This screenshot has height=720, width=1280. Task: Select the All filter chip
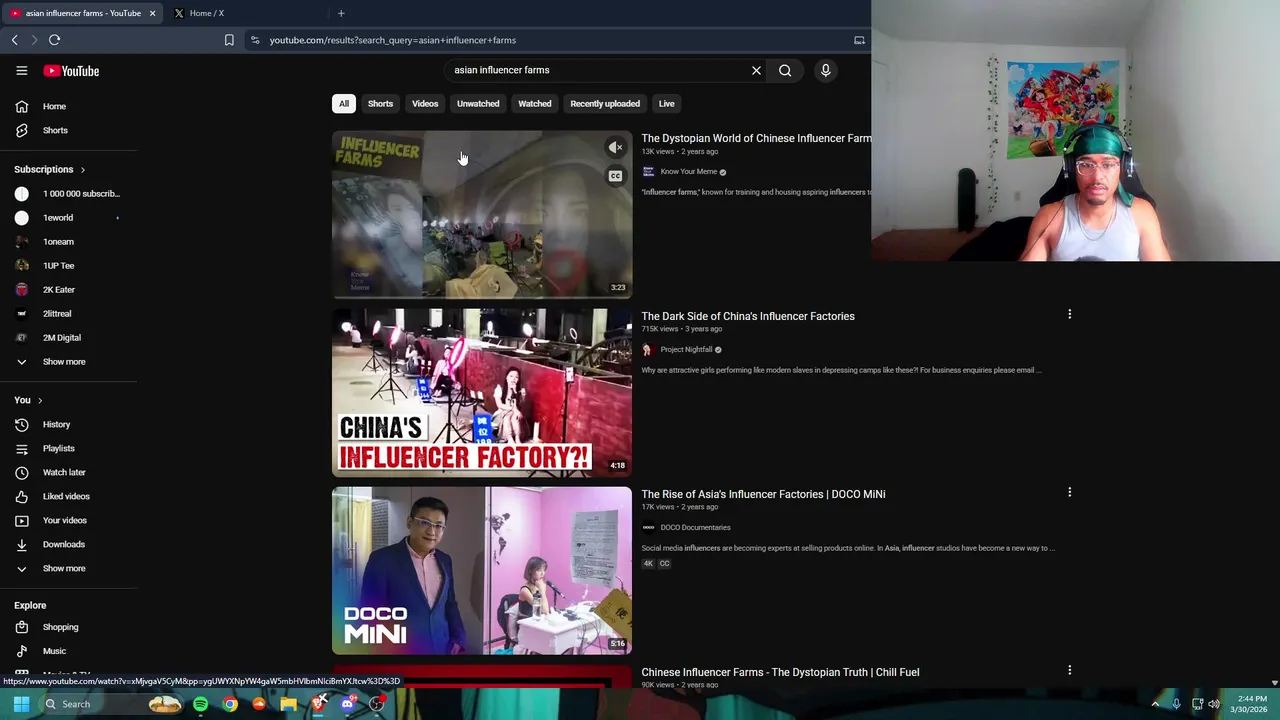point(343,103)
